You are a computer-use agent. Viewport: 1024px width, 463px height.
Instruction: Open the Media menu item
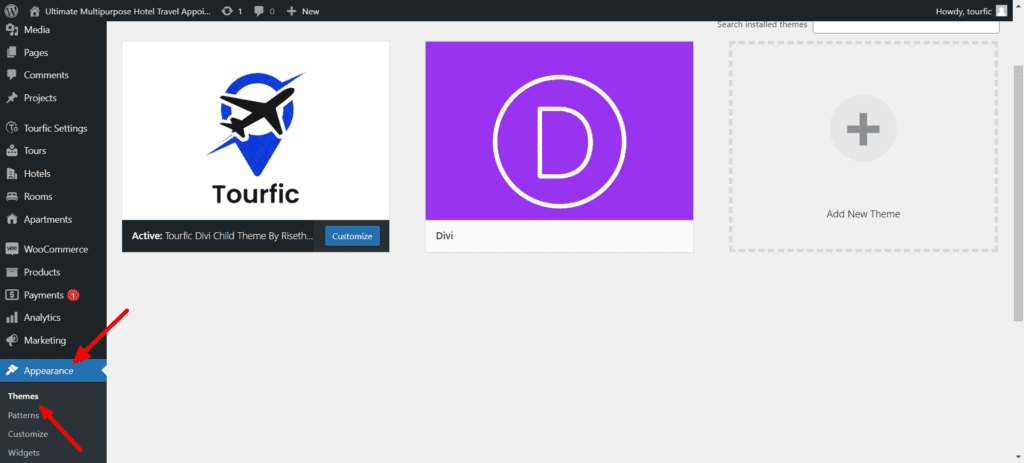point(37,29)
